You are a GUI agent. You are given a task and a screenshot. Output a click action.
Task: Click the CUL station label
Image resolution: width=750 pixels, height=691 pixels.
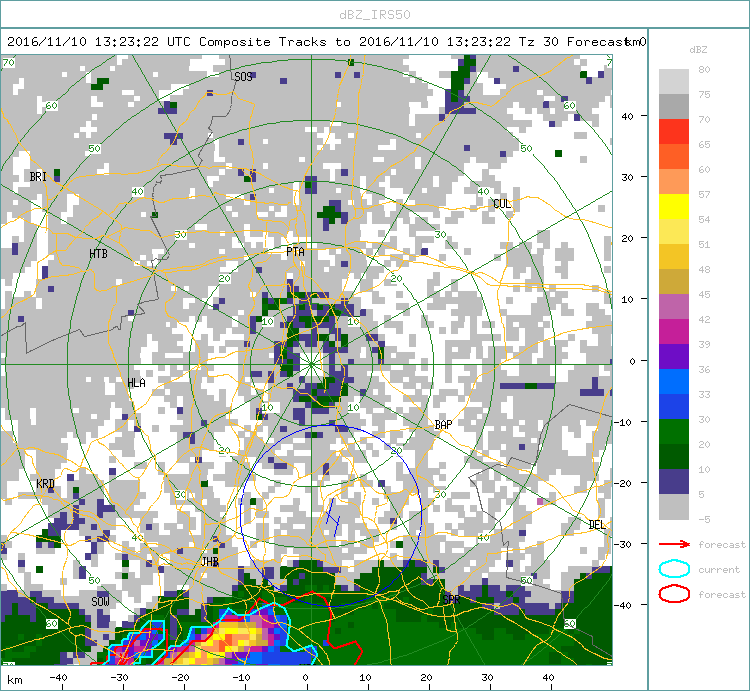(502, 204)
